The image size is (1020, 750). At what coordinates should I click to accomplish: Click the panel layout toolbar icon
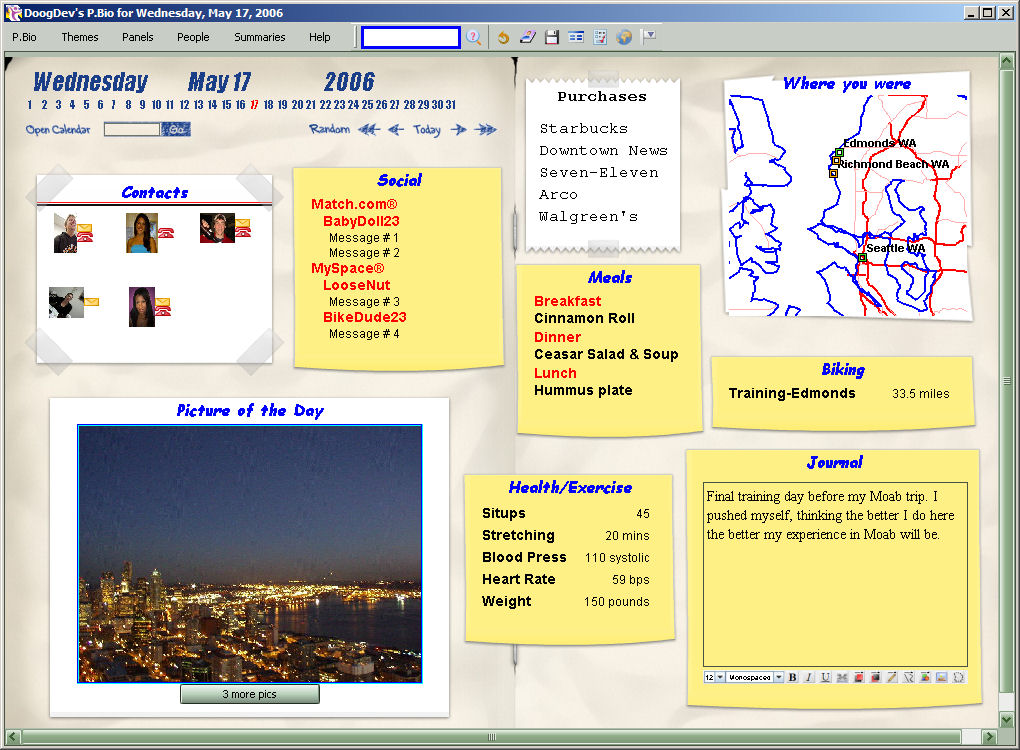576,37
